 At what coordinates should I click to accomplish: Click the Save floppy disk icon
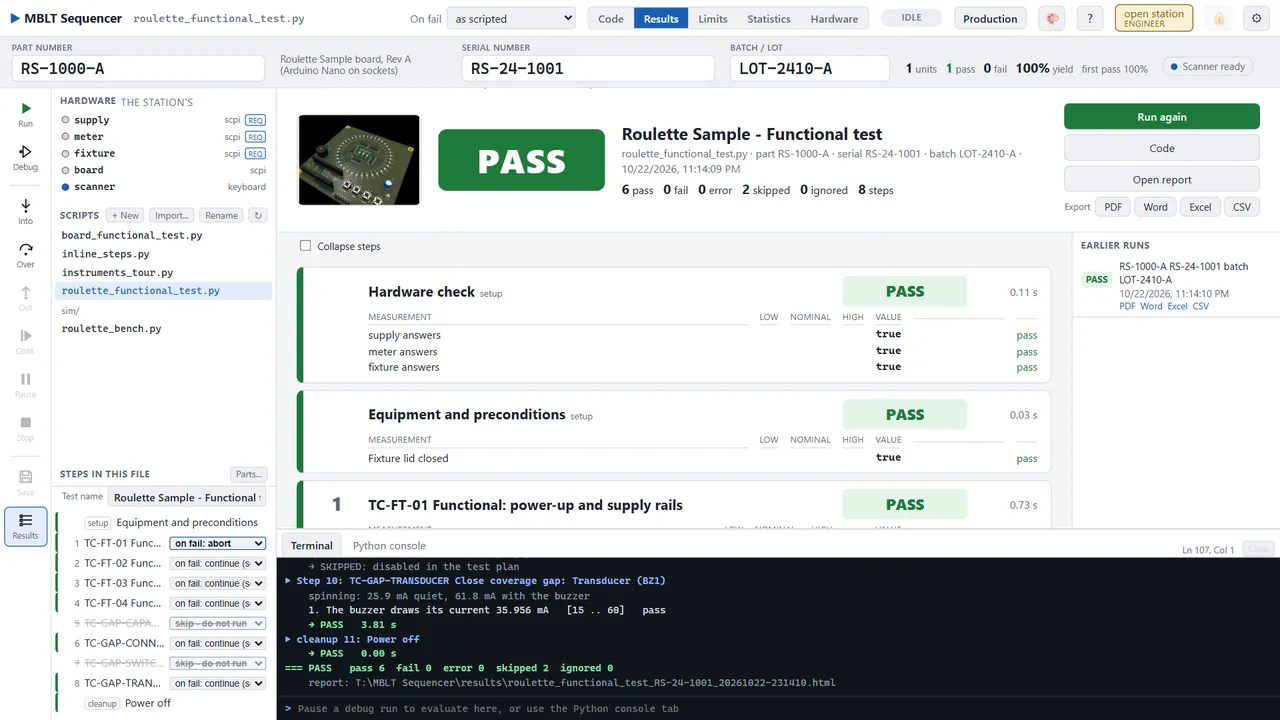25,483
